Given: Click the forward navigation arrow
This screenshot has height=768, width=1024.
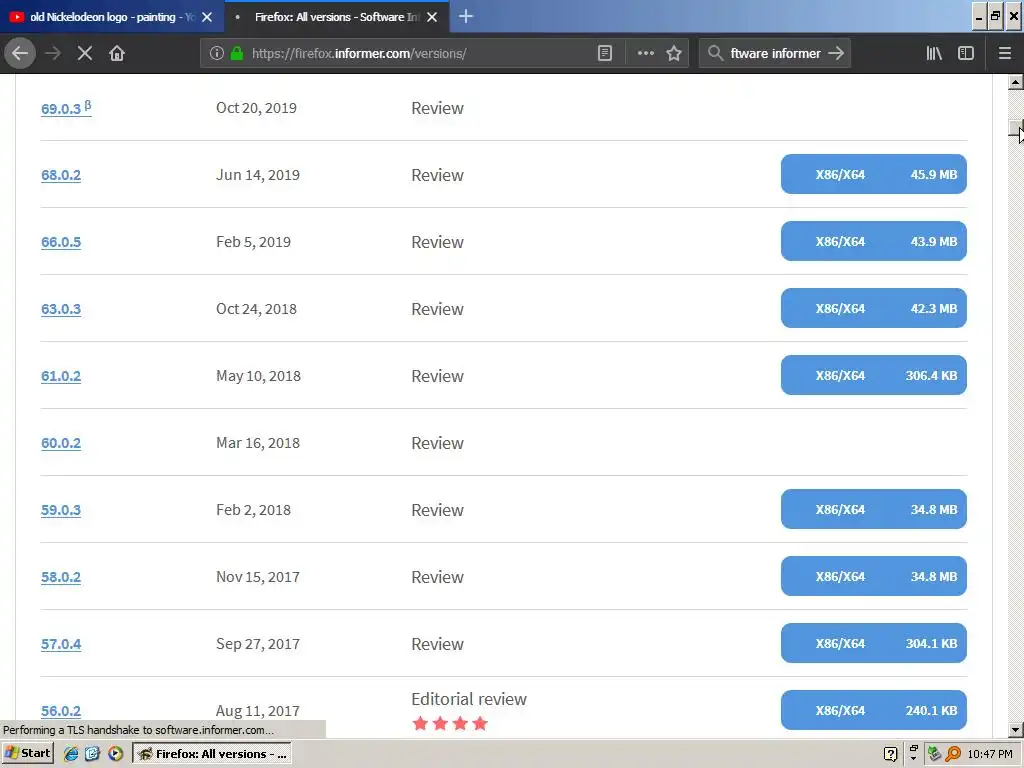Looking at the screenshot, I should [53, 54].
